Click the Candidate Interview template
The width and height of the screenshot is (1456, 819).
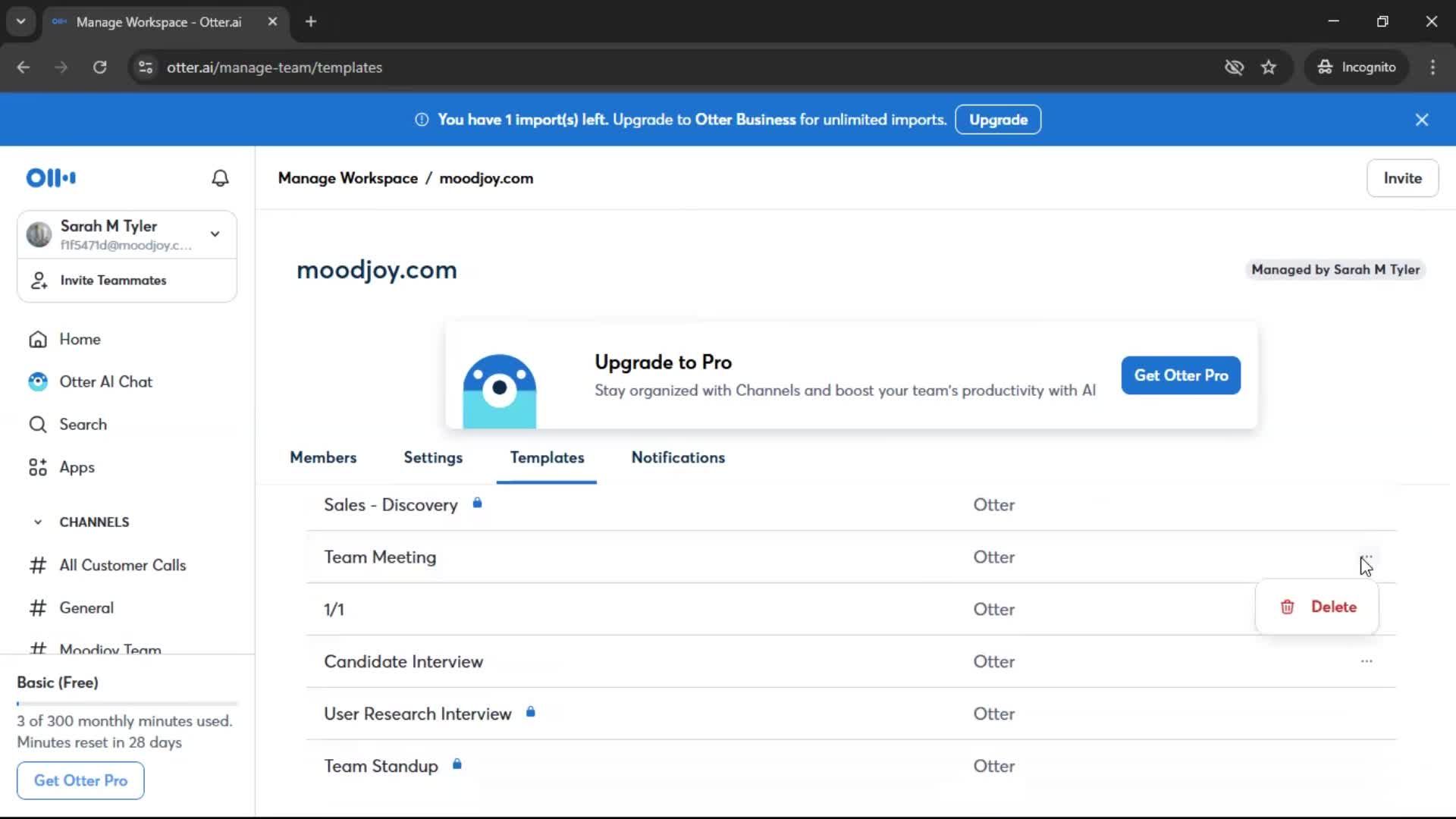point(403,662)
